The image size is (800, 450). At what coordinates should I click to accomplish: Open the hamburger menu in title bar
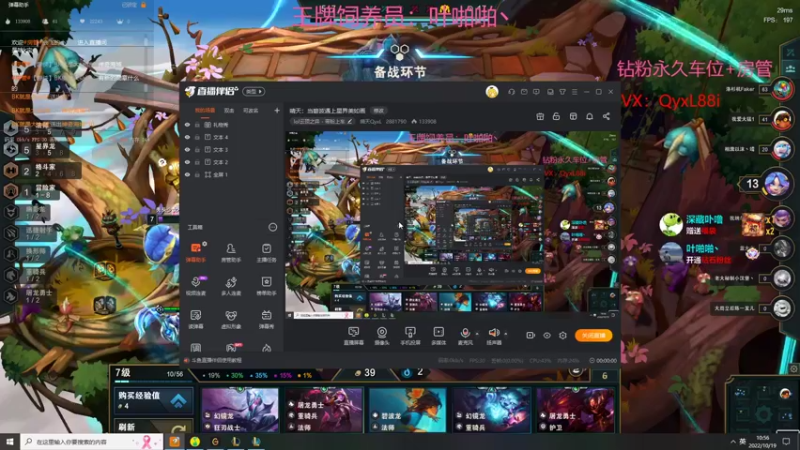(x=574, y=92)
